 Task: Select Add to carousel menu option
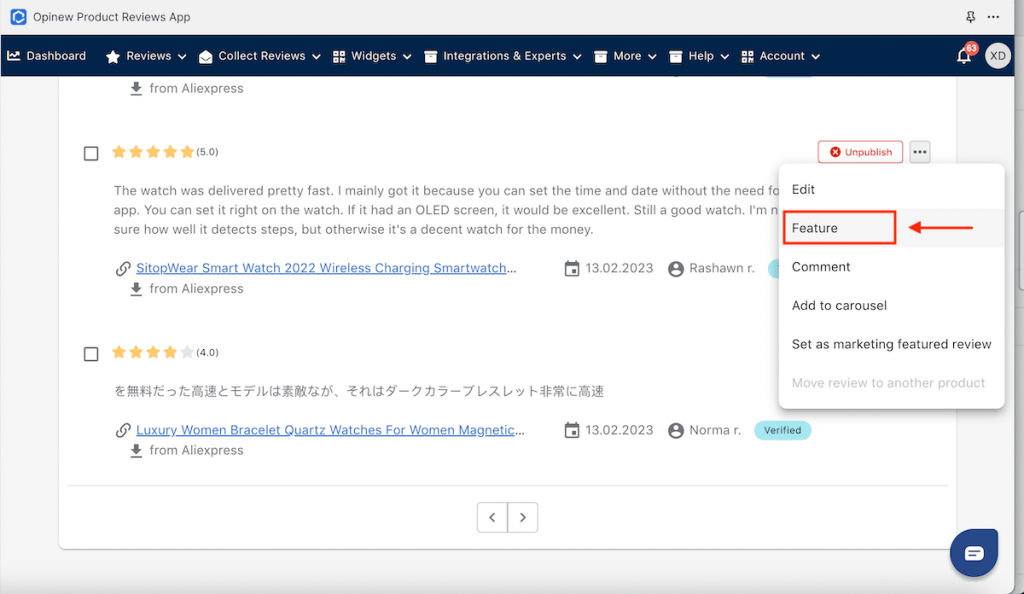839,305
